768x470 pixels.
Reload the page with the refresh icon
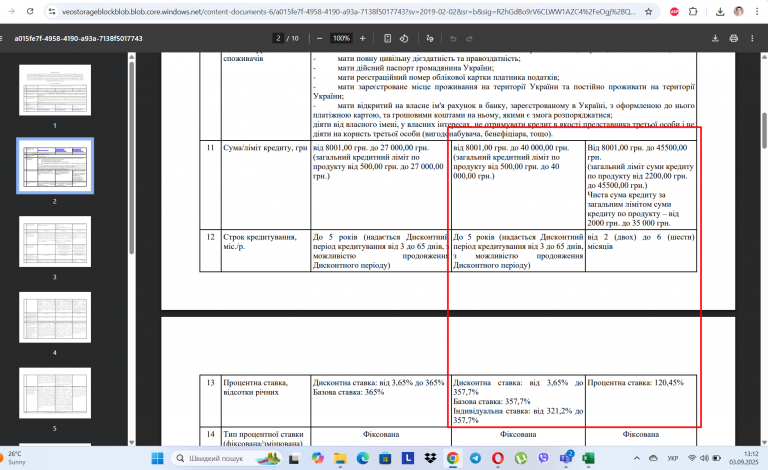30,11
